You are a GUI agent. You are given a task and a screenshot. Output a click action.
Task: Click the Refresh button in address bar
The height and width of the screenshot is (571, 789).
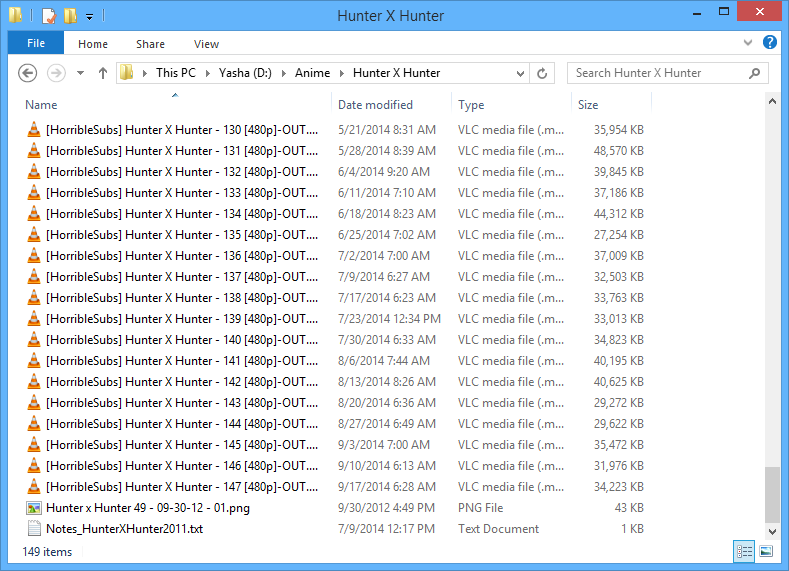point(542,73)
